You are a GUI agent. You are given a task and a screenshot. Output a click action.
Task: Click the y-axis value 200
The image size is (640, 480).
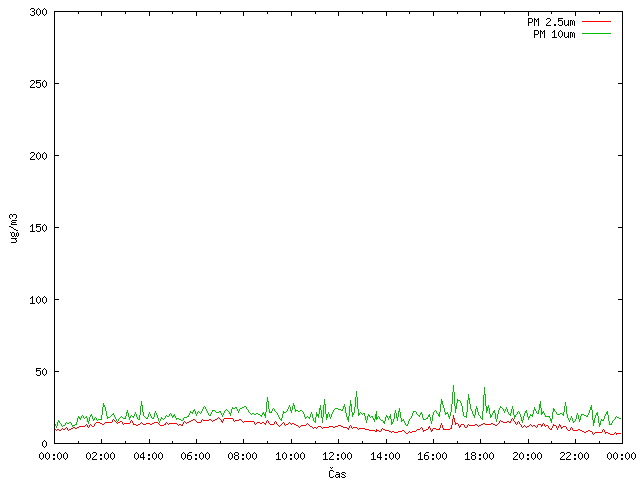(x=38, y=156)
